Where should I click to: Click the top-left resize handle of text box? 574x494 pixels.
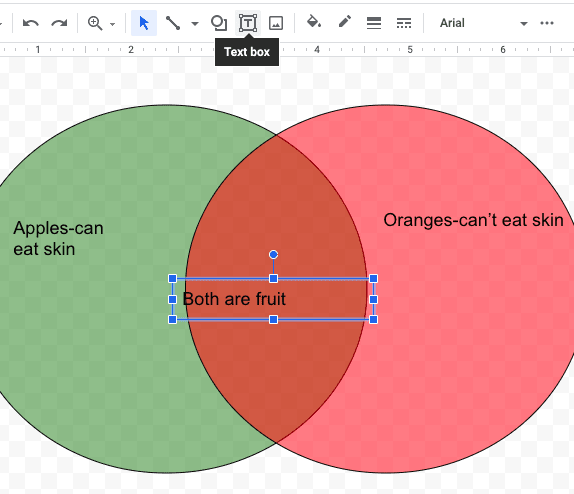tap(172, 279)
